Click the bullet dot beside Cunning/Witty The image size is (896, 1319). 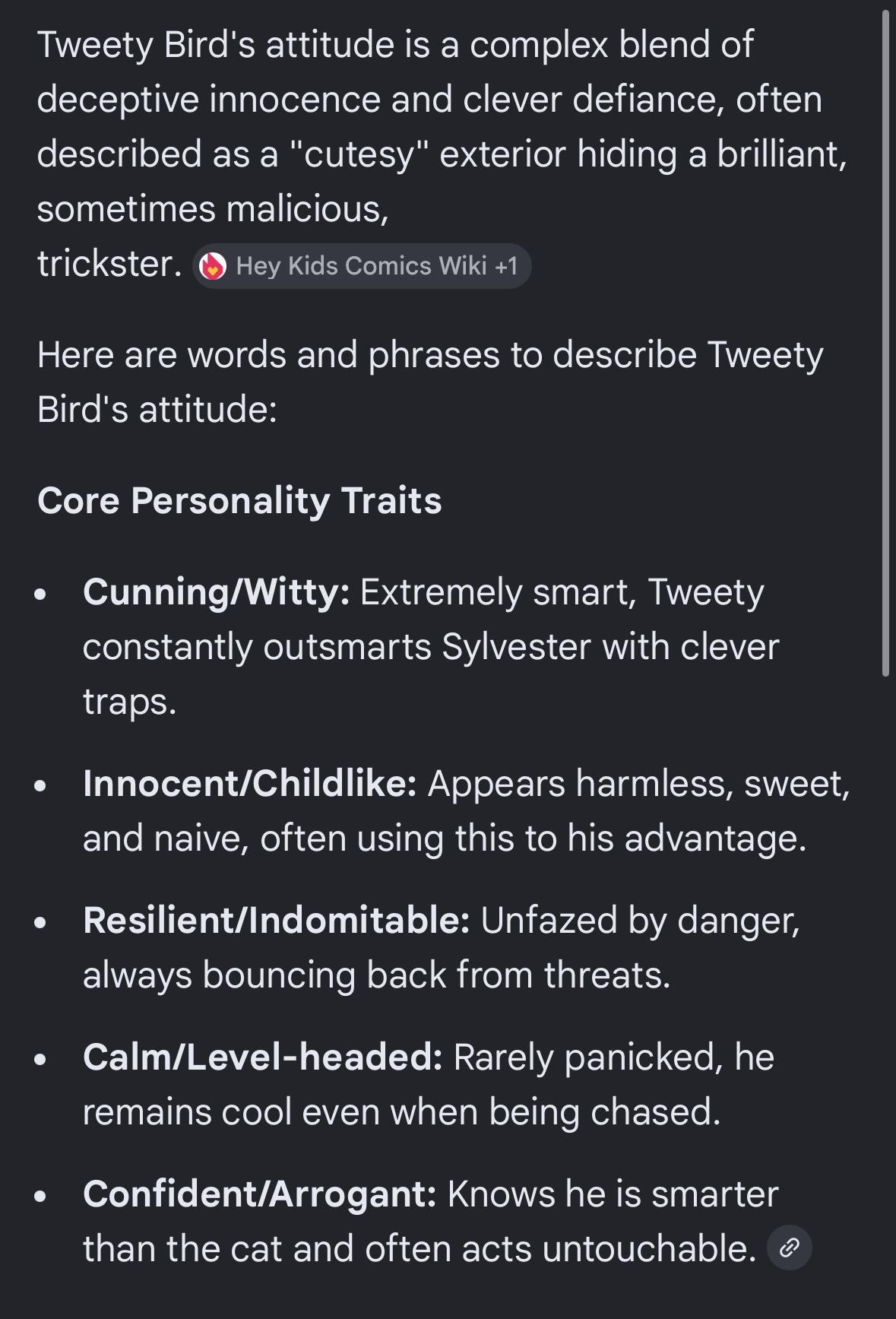[41, 594]
